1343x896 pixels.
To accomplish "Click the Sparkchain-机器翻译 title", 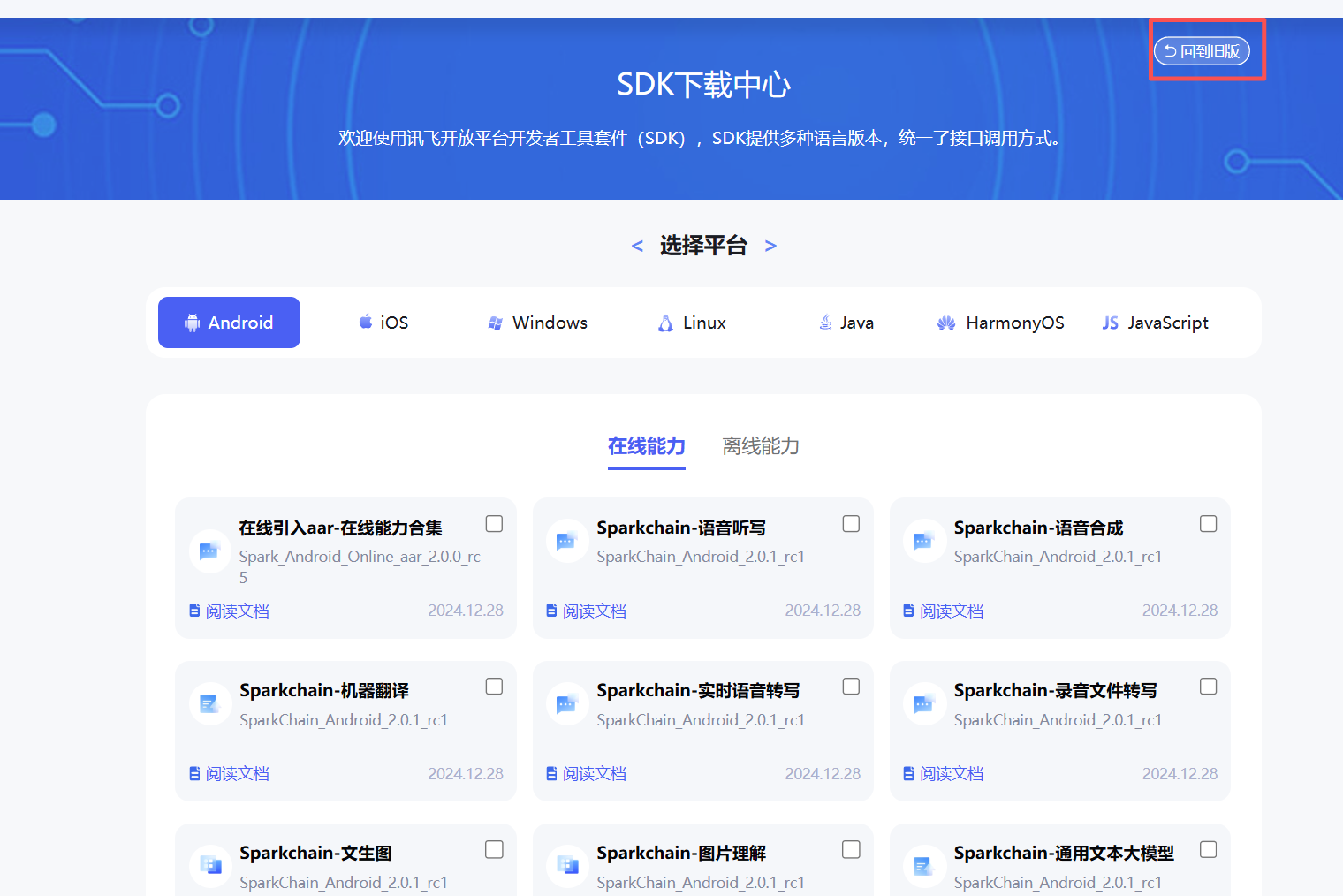I will click(x=324, y=690).
